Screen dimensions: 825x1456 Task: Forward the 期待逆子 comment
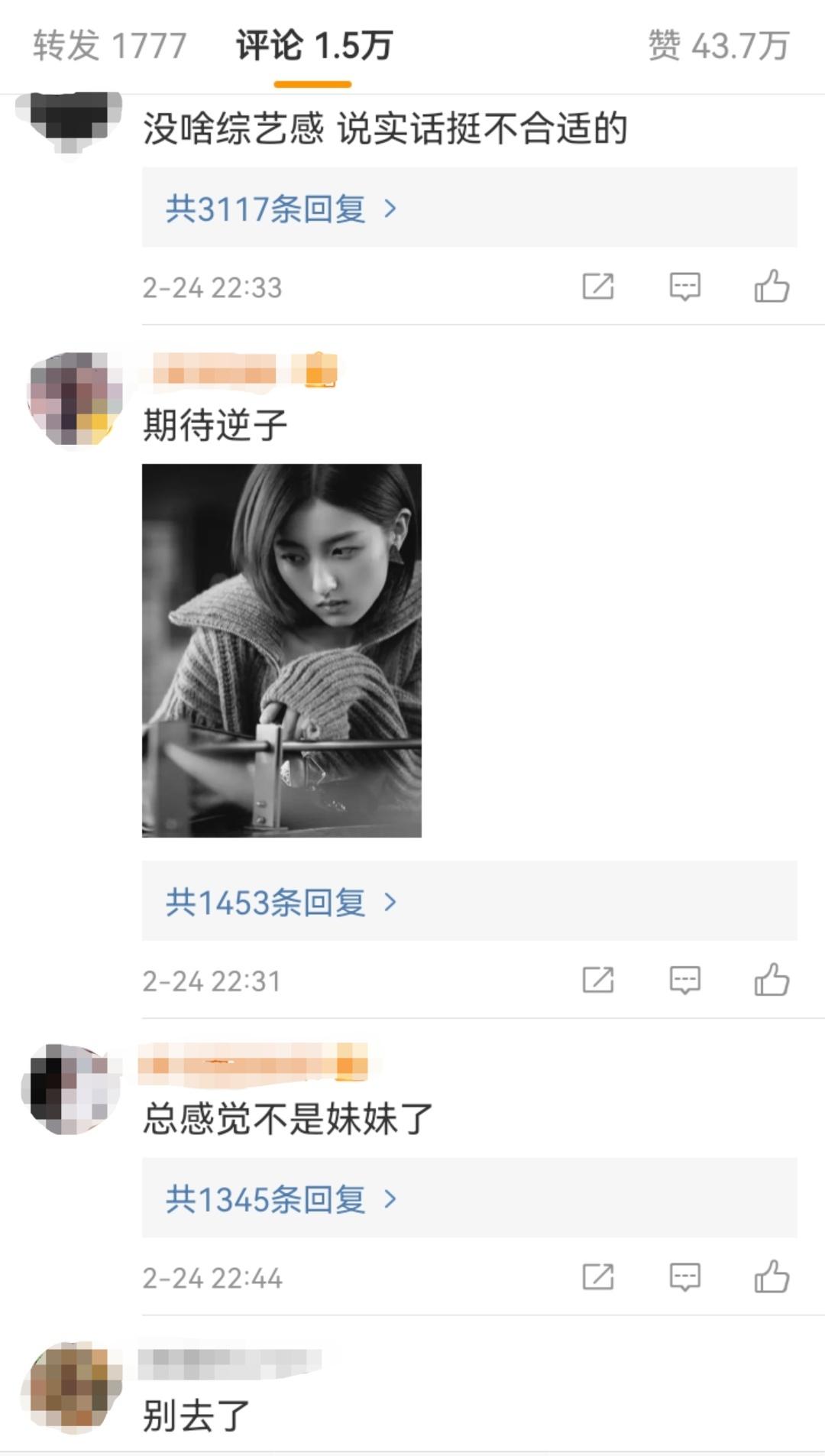pyautogui.click(x=598, y=980)
